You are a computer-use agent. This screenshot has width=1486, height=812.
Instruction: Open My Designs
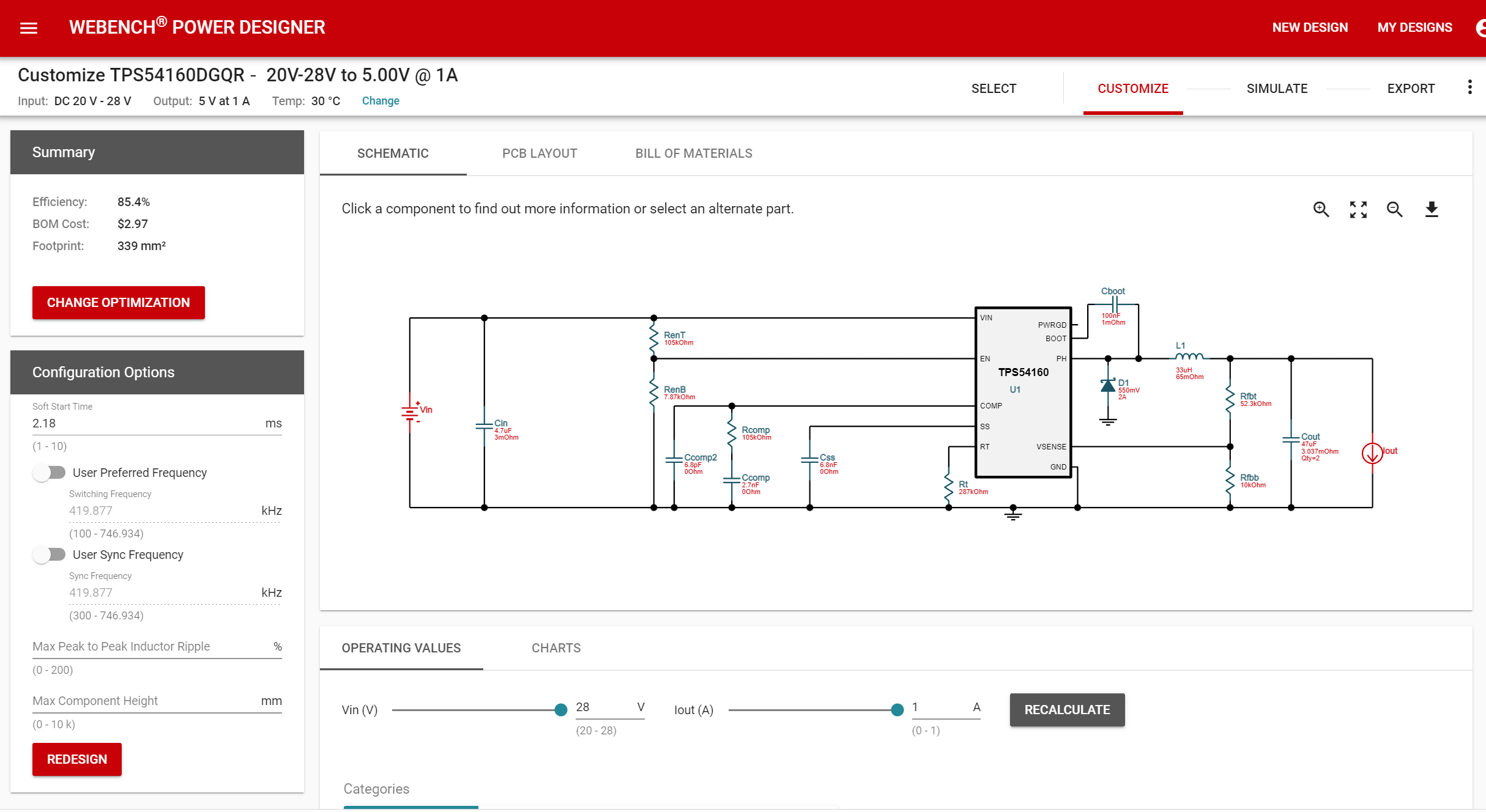[x=1414, y=28]
